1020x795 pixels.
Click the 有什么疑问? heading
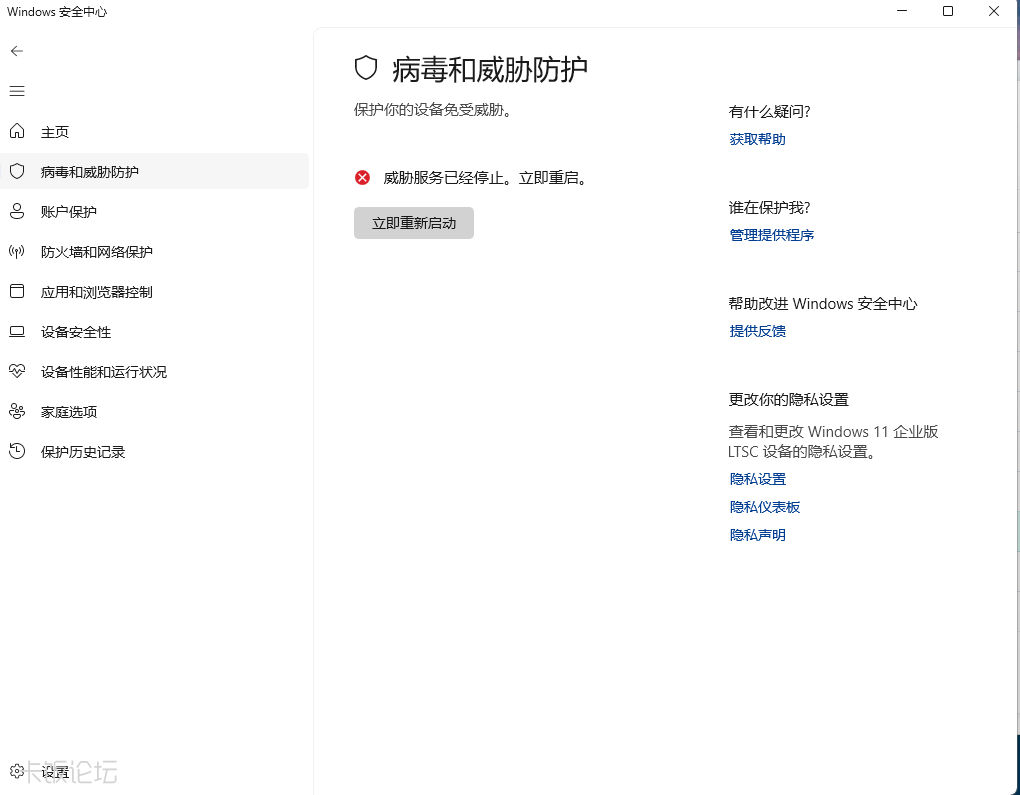click(x=769, y=112)
